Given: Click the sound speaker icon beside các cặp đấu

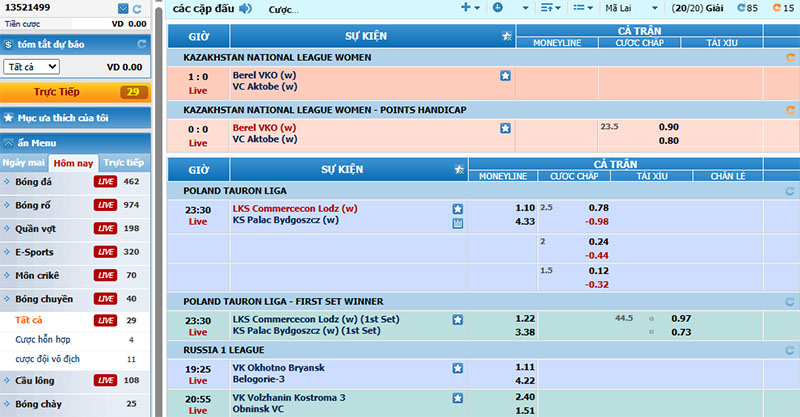Looking at the screenshot, I should click(245, 8).
